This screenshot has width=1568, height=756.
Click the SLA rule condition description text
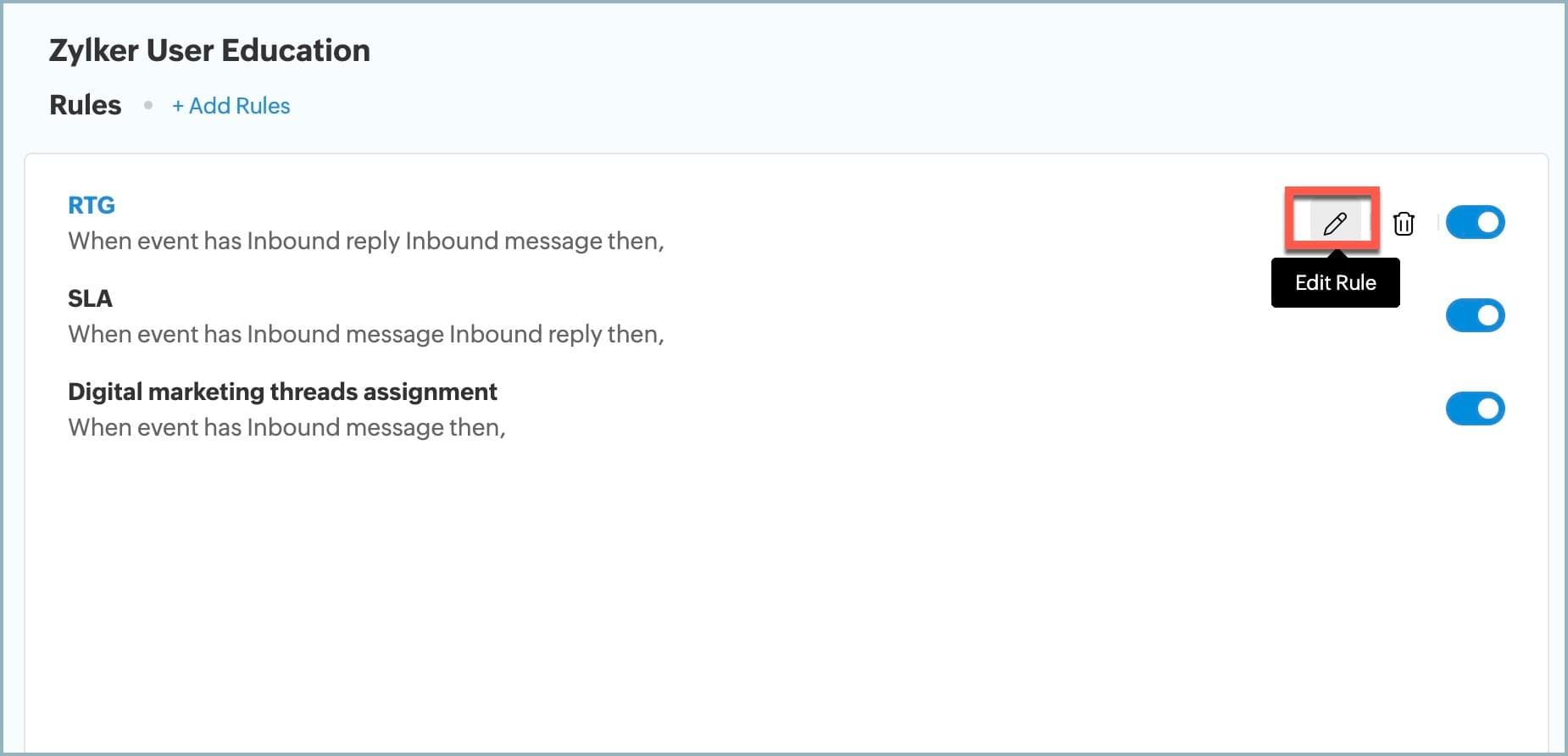[365, 335]
